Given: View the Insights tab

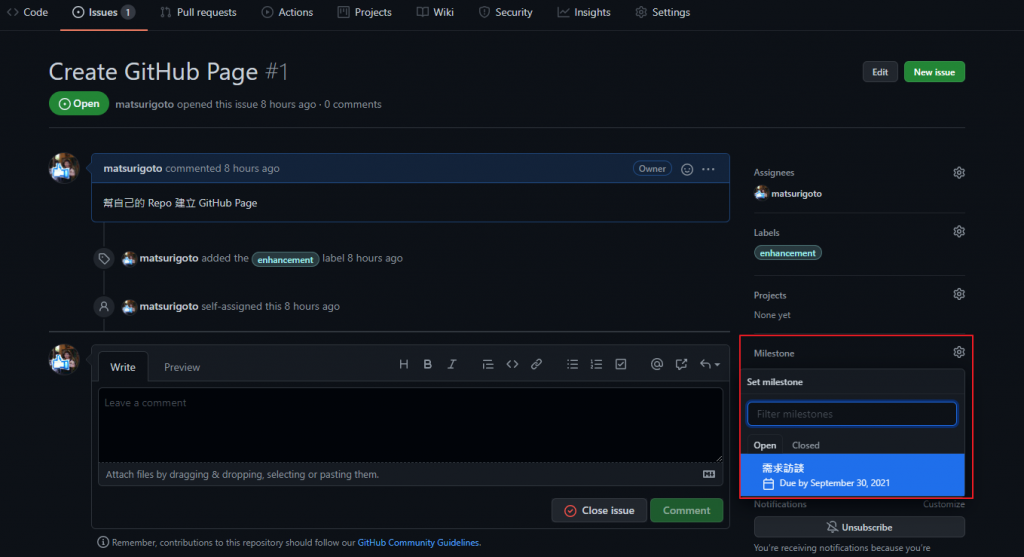Looking at the screenshot, I should 584,12.
